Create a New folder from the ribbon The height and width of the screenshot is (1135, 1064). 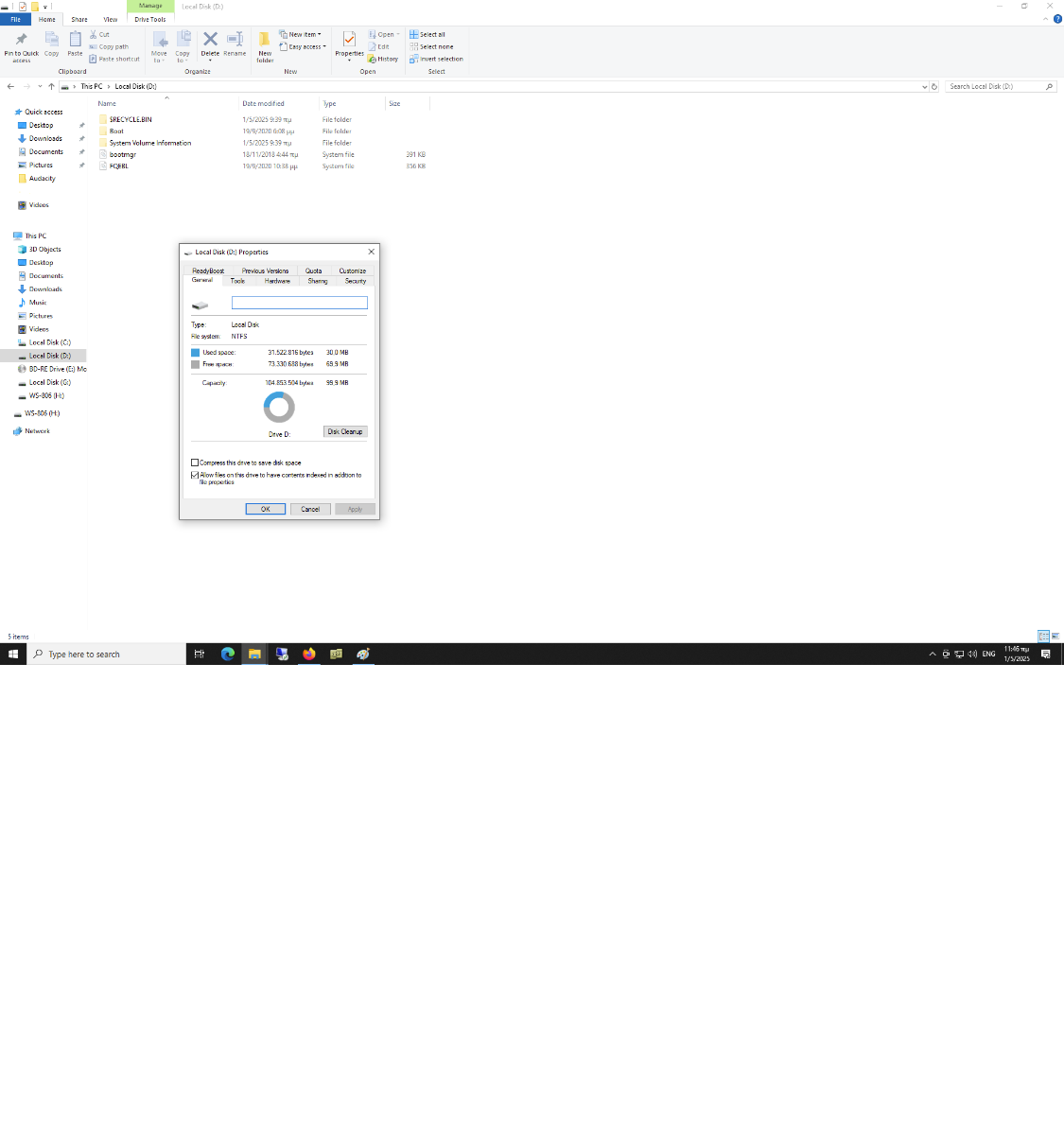point(265,44)
